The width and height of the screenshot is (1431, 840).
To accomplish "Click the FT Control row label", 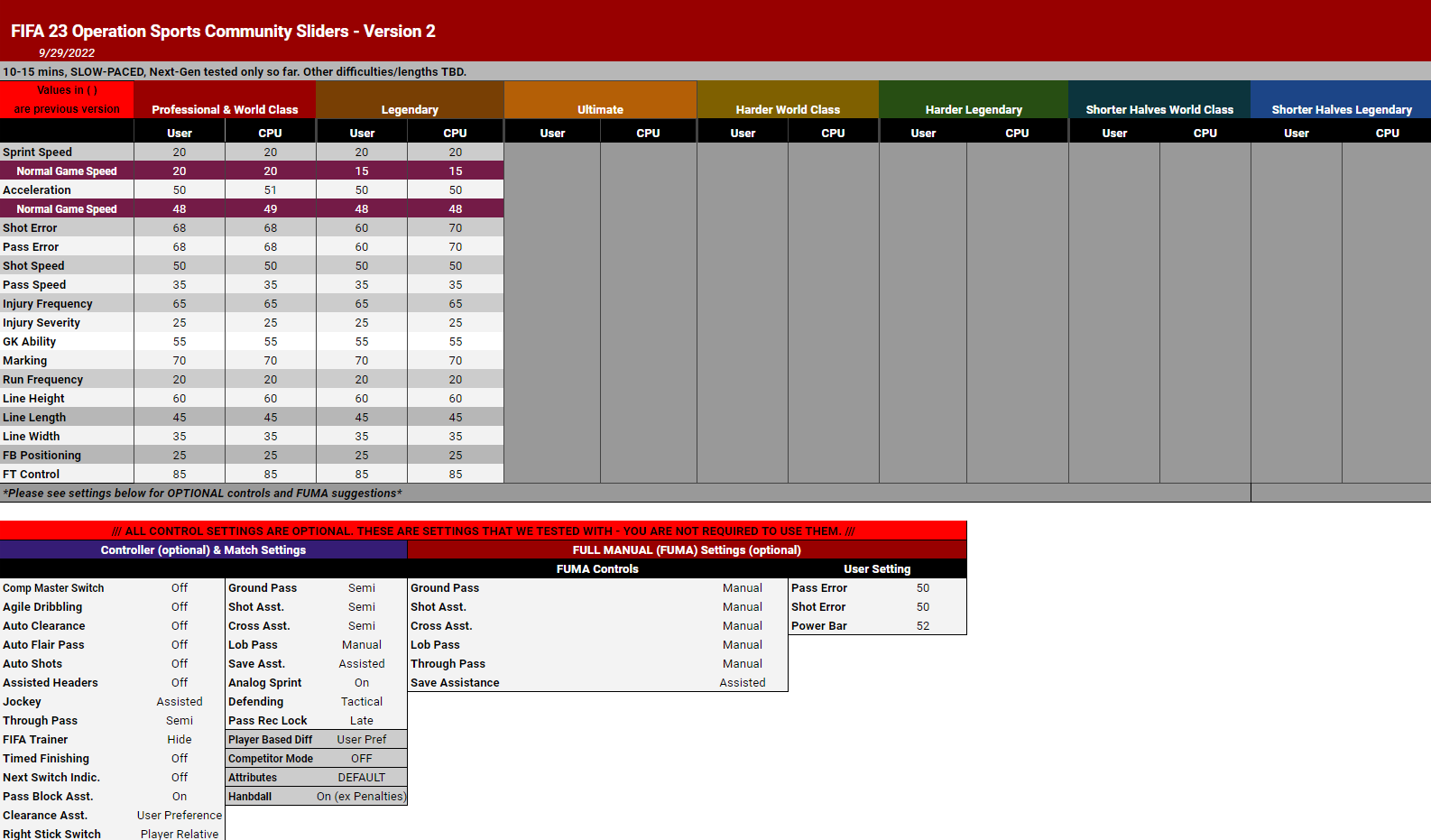I will (32, 475).
